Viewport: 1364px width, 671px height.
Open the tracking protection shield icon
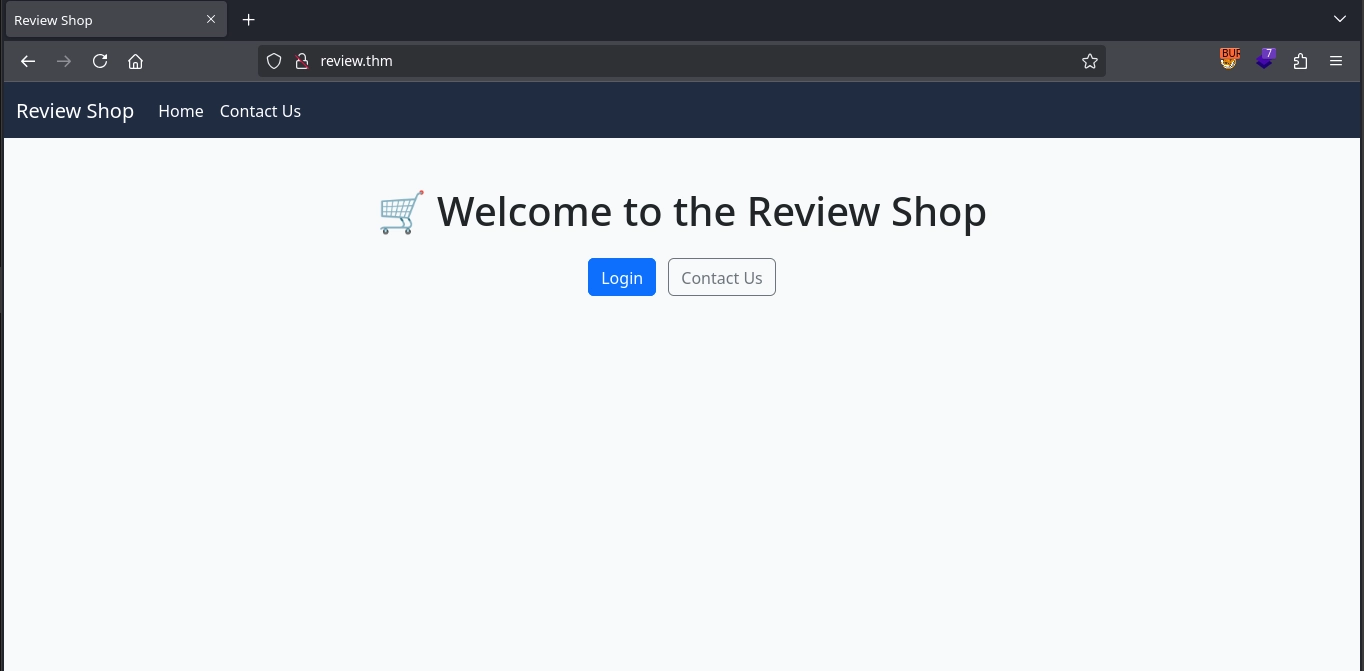click(274, 61)
